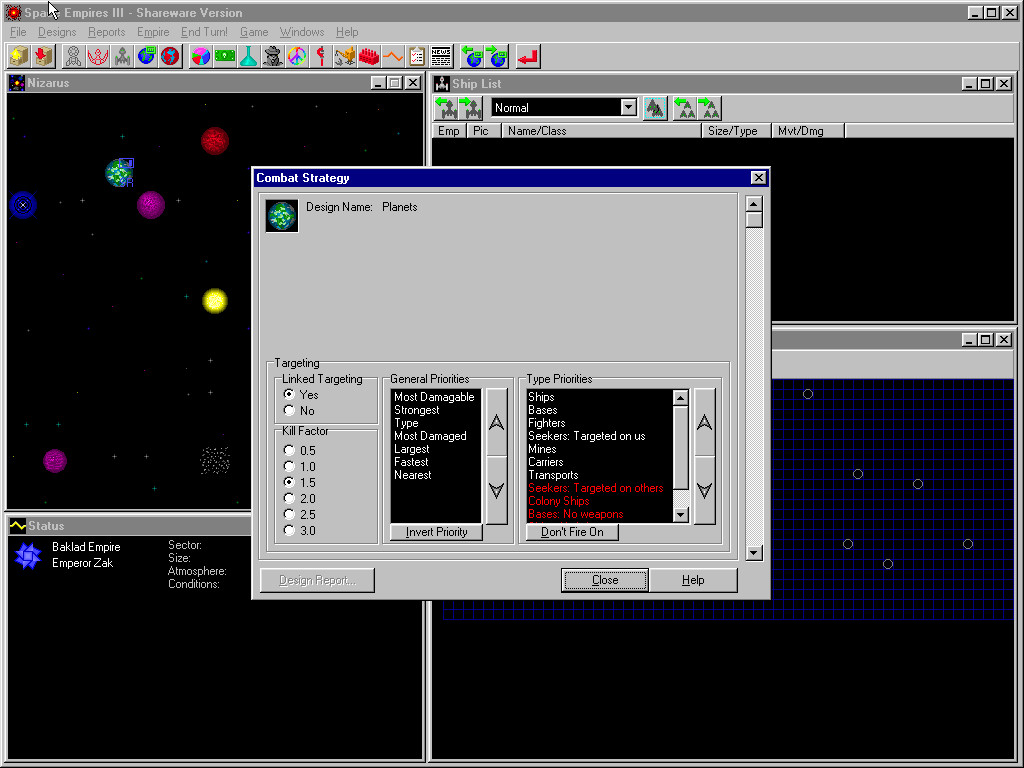Move General Priorities item down

pos(497,490)
